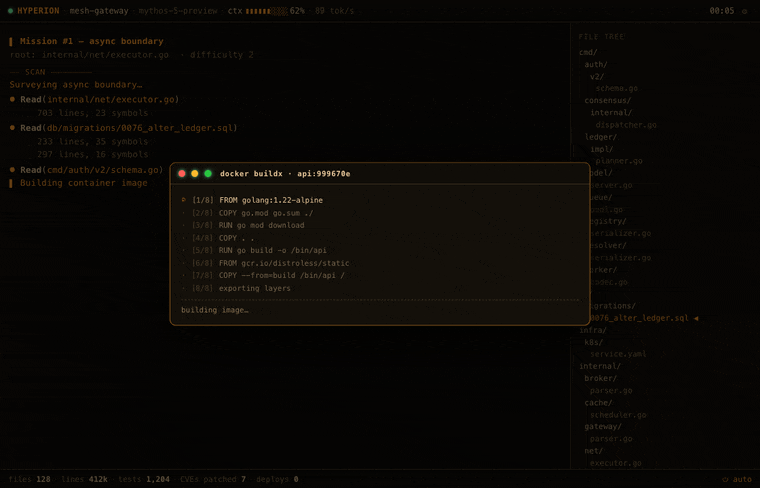Expand the net/ folder
This screenshot has height=488, width=760.
coord(594,451)
